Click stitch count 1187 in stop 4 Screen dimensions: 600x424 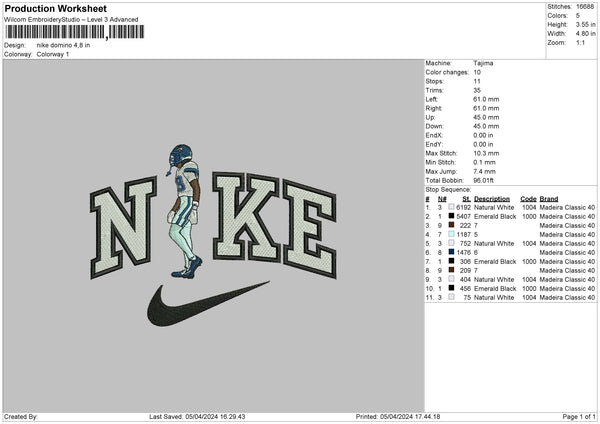pos(463,234)
